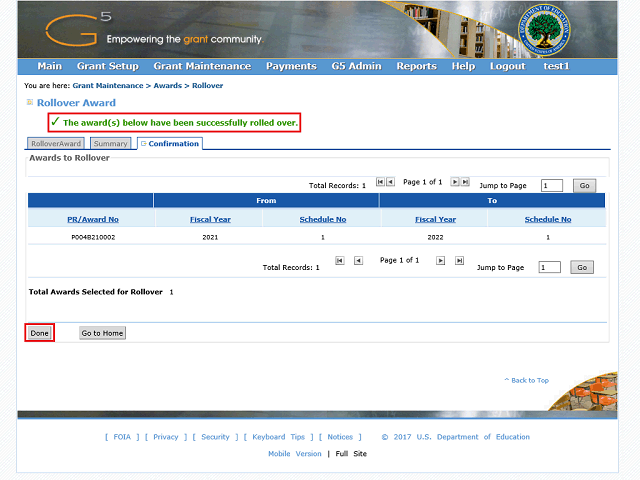Click the 2017 U.S. Department of Education text

coord(456,437)
